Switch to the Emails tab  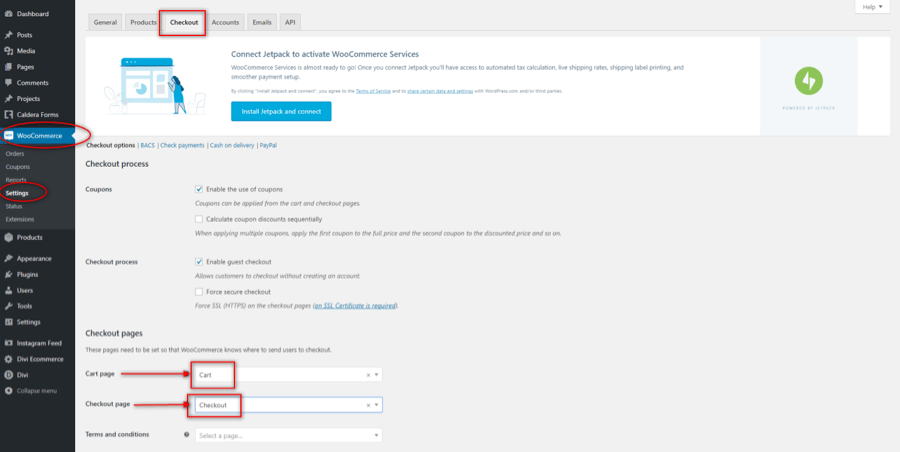pos(262,22)
